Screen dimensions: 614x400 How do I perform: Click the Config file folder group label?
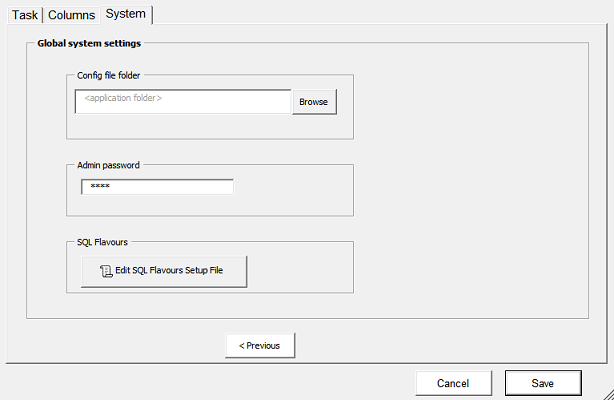tap(108, 75)
